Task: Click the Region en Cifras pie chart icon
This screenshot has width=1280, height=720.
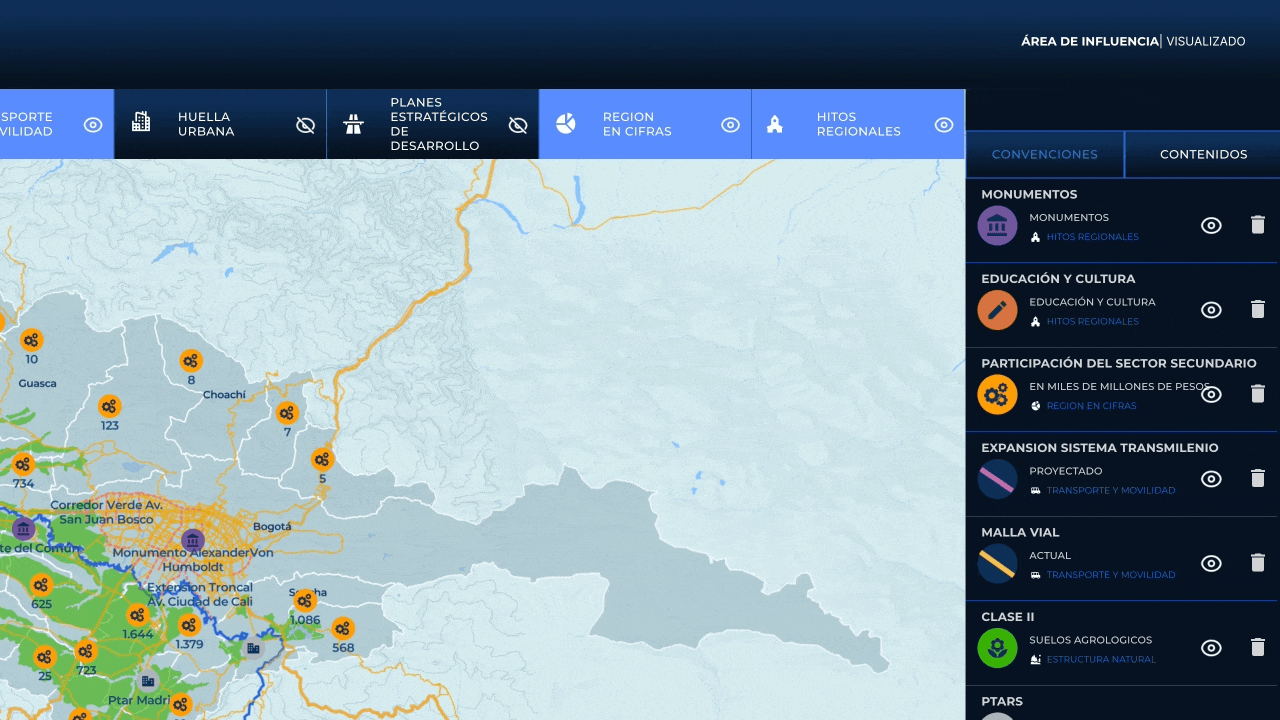Action: coord(566,124)
